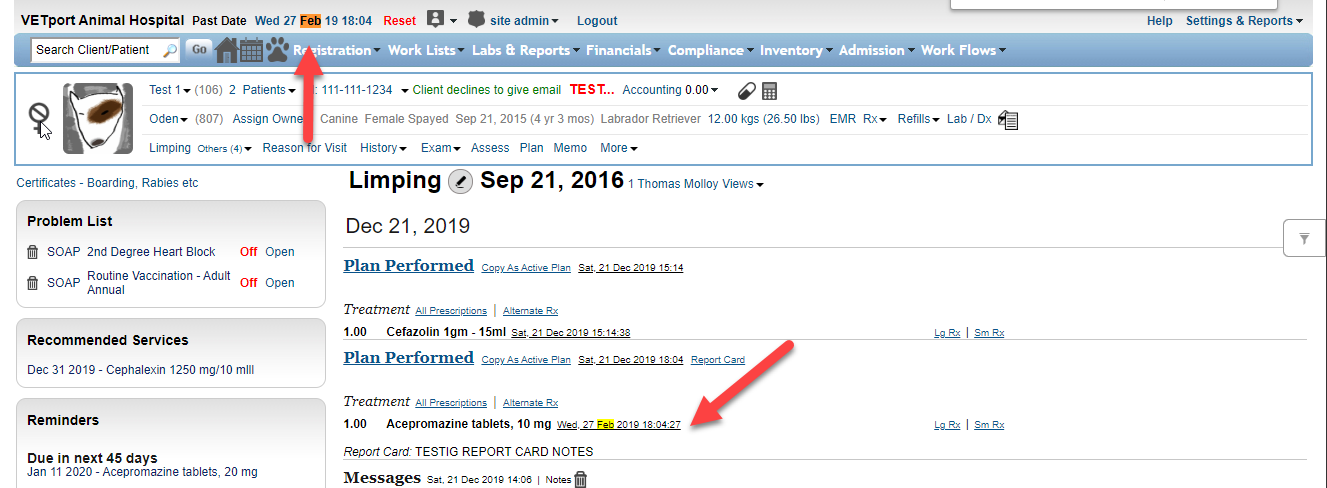Screen dimensions: 1327x488
Task: Toggle Off status for 2nd Degree Heart Block
Action: tap(249, 252)
